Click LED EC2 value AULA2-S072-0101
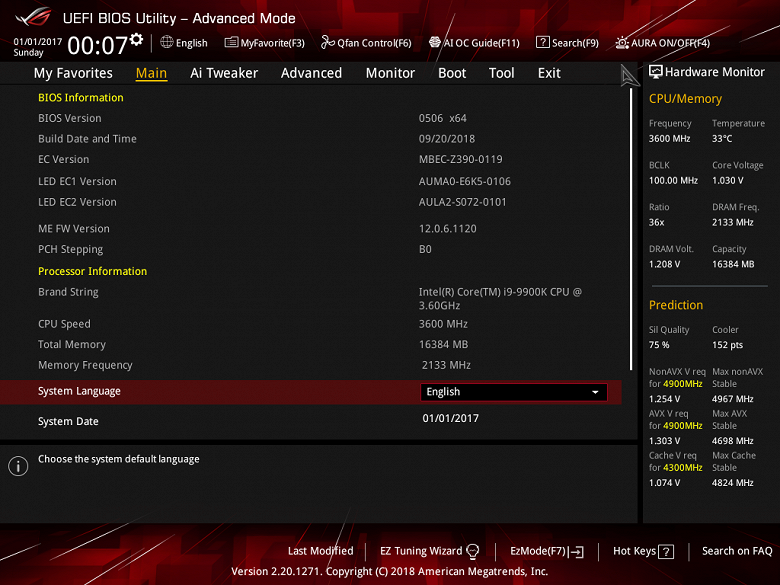The height and width of the screenshot is (585, 780). [463, 202]
